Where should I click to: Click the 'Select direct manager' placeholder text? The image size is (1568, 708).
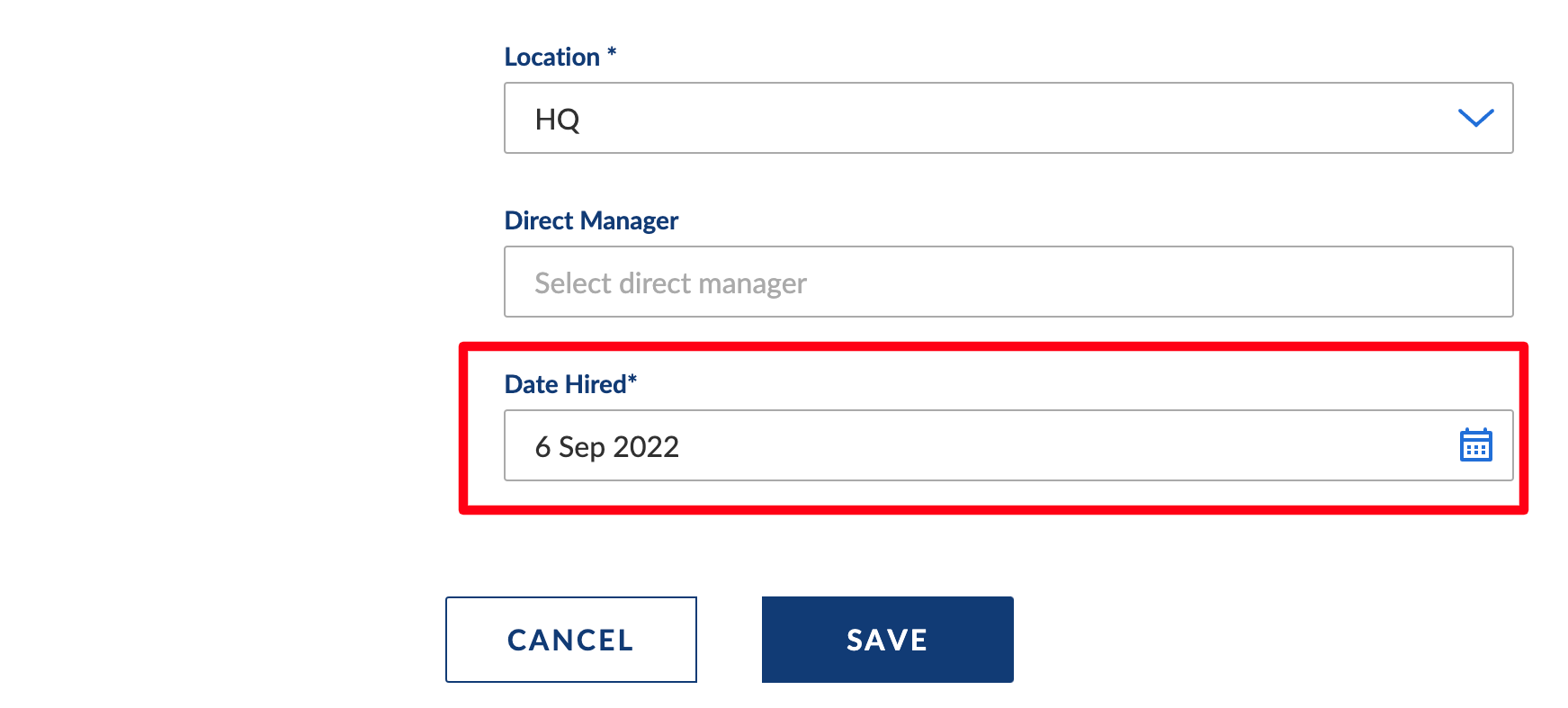point(670,283)
